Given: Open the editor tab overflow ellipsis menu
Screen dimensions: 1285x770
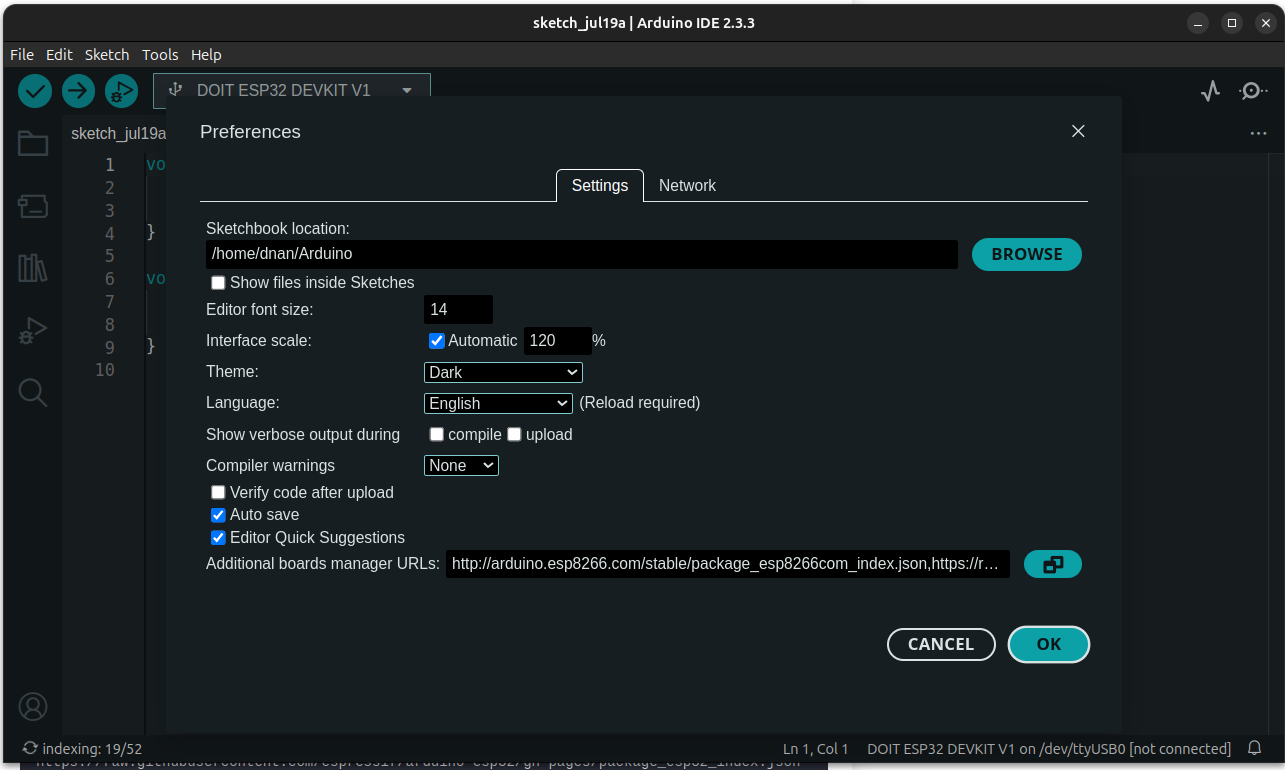Looking at the screenshot, I should pyautogui.click(x=1258, y=133).
